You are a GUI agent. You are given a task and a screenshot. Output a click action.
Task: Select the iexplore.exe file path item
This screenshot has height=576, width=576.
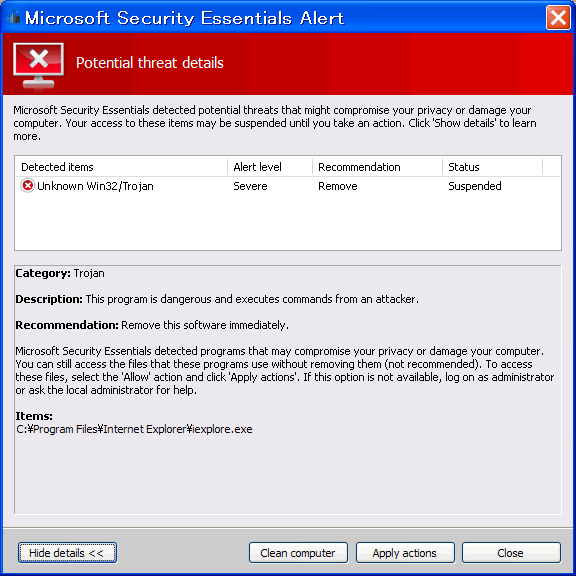point(134,429)
